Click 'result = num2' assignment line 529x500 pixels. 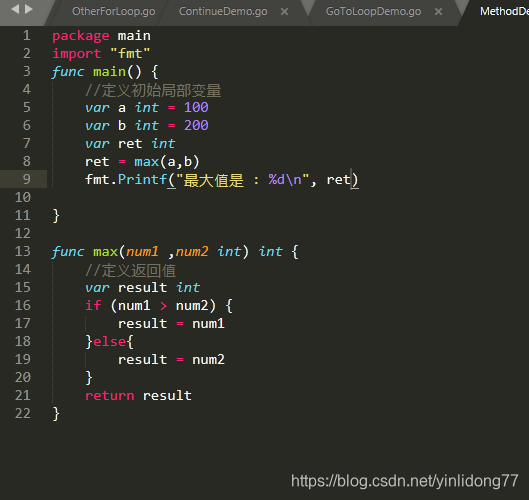coord(171,360)
